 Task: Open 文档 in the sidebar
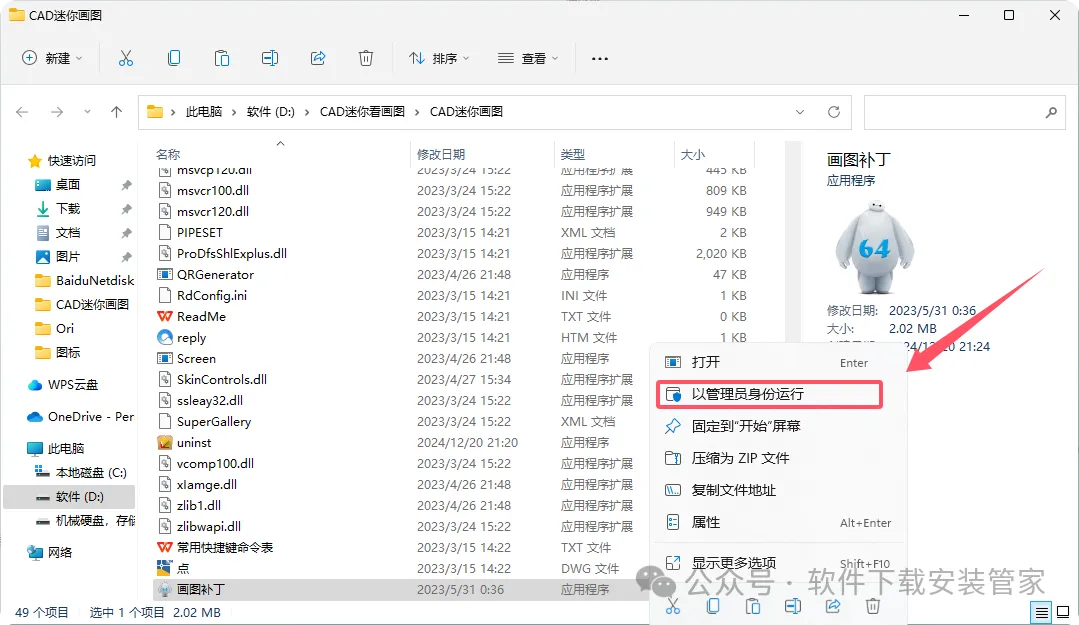[x=67, y=233]
